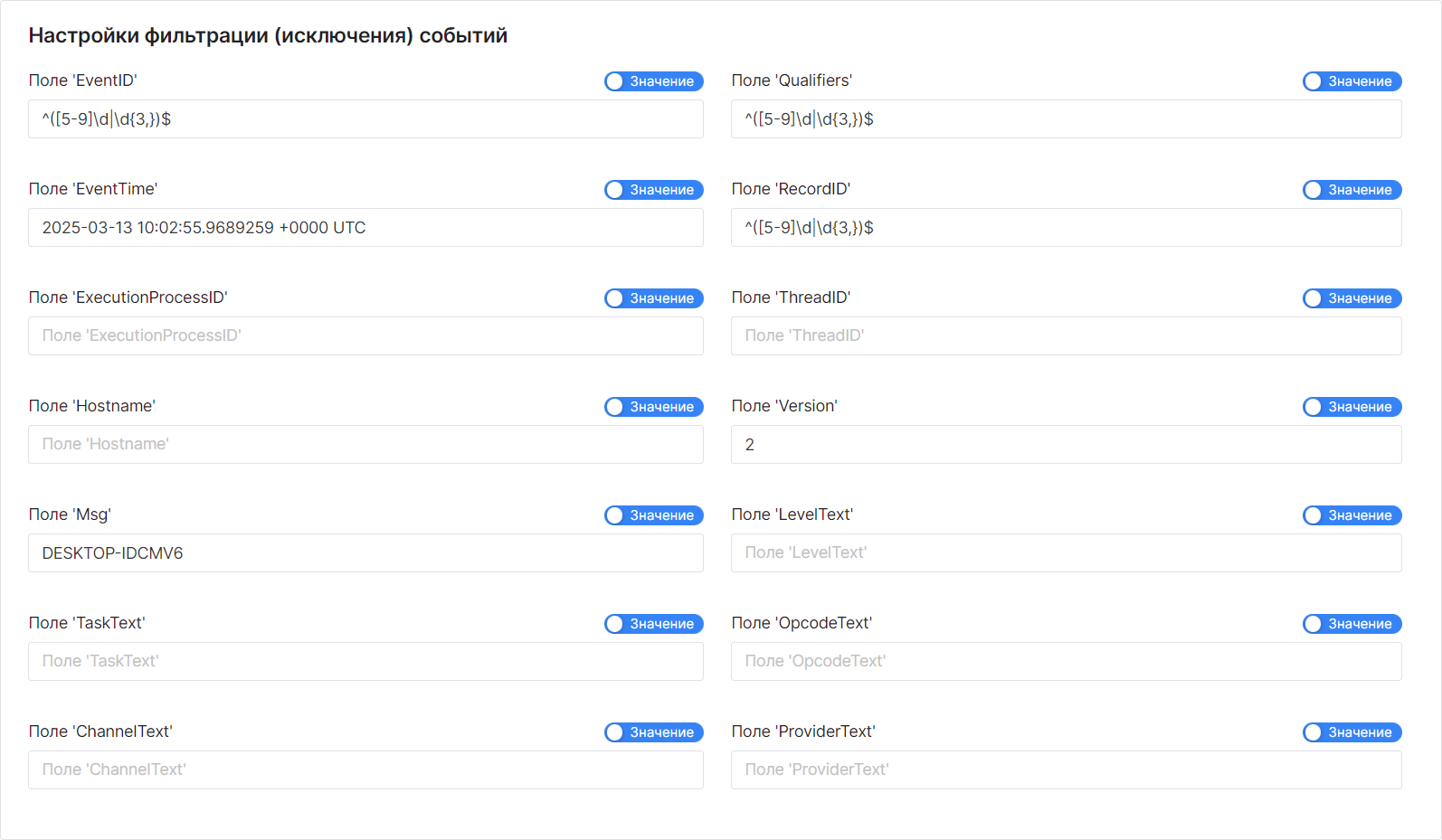Toggle the ThreadID 'Значение' switch
Viewport: 1442px width, 840px height.
coord(1352,298)
